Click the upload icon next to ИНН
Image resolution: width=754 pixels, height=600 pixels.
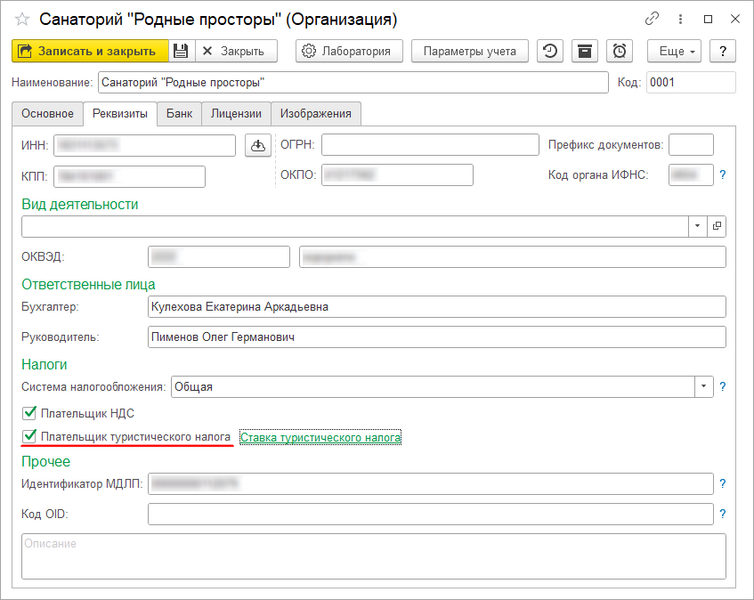tap(257, 146)
